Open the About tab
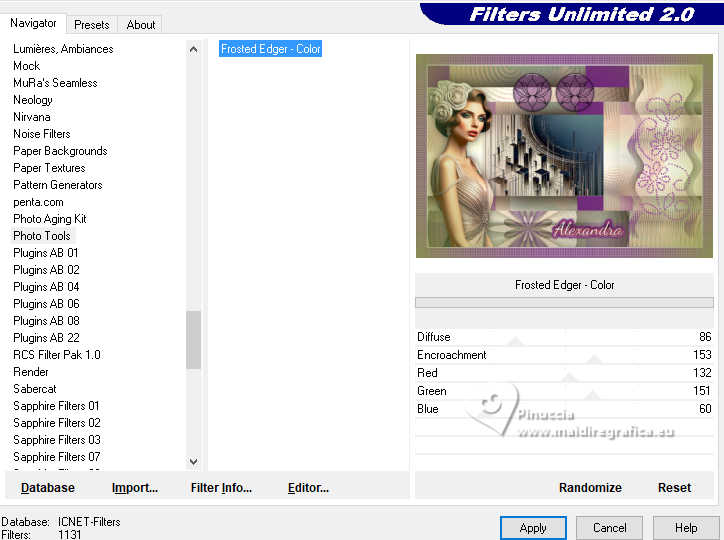The height and width of the screenshot is (540, 724). coord(140,25)
